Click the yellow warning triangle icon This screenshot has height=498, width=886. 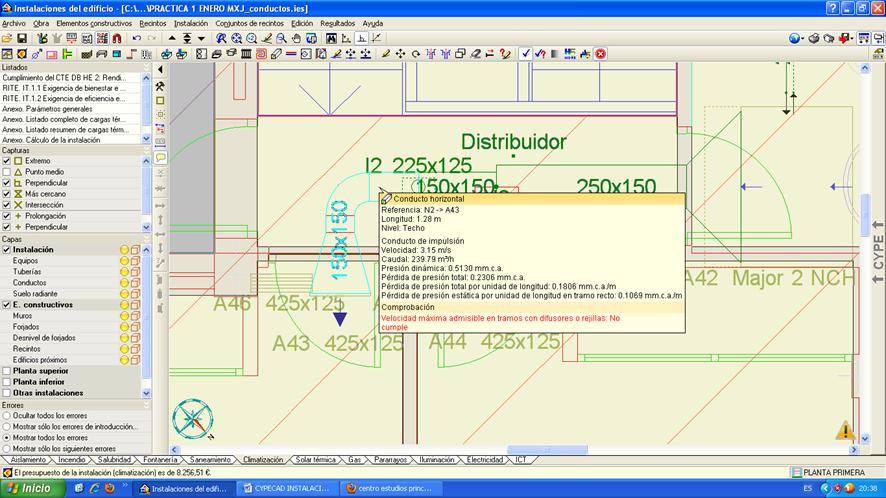coord(845,431)
